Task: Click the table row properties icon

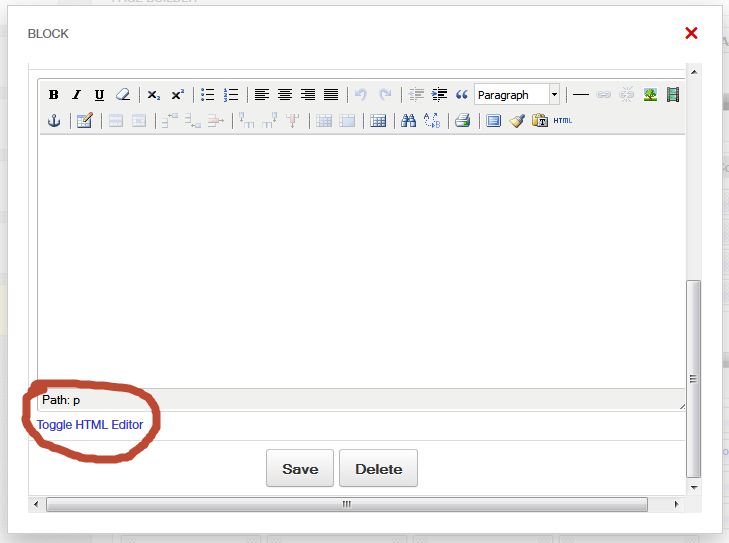Action: tap(116, 121)
